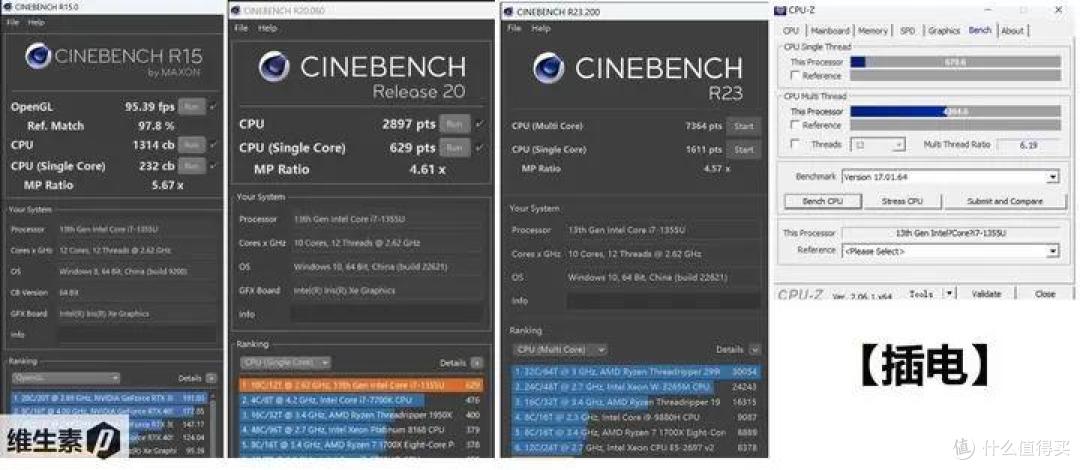Start CPU (Single Core) test in R23

click(744, 150)
